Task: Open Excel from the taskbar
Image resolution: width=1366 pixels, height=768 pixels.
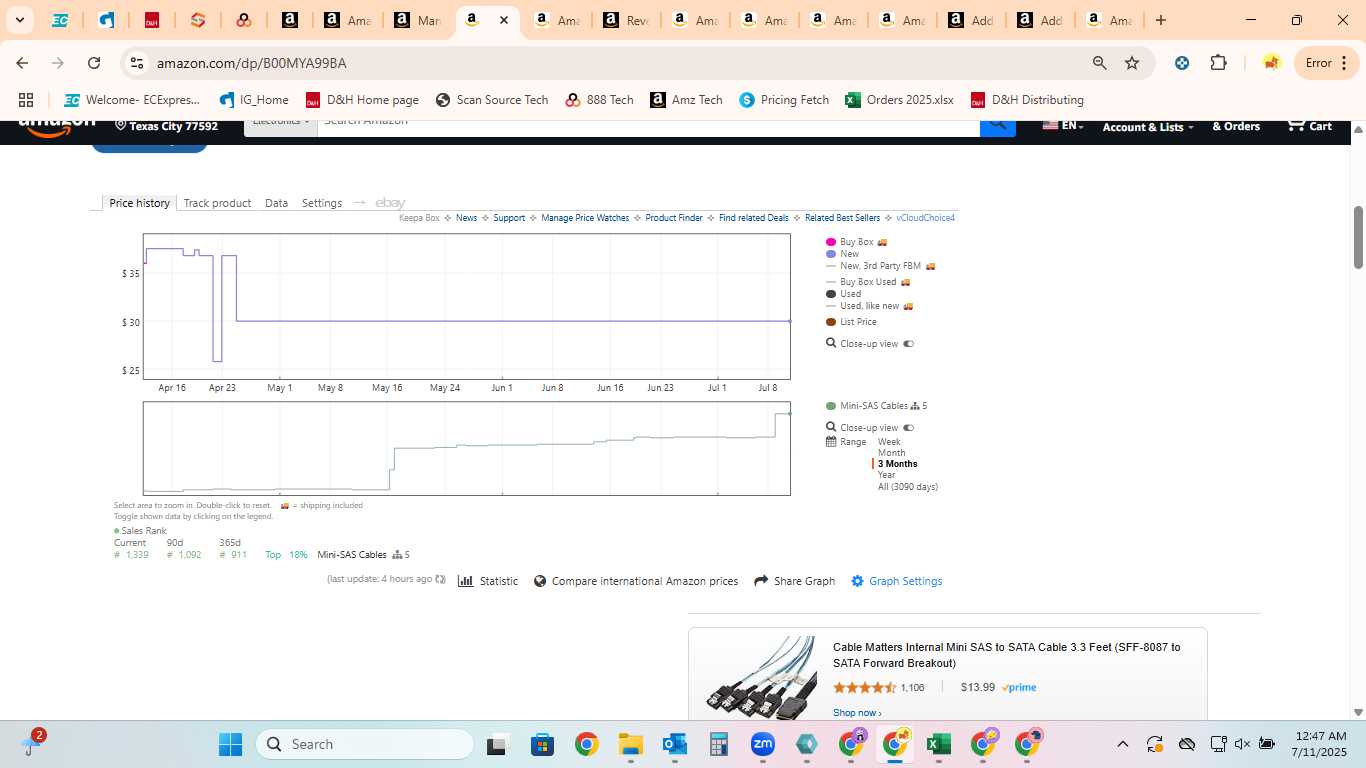Action: pyautogui.click(x=938, y=744)
